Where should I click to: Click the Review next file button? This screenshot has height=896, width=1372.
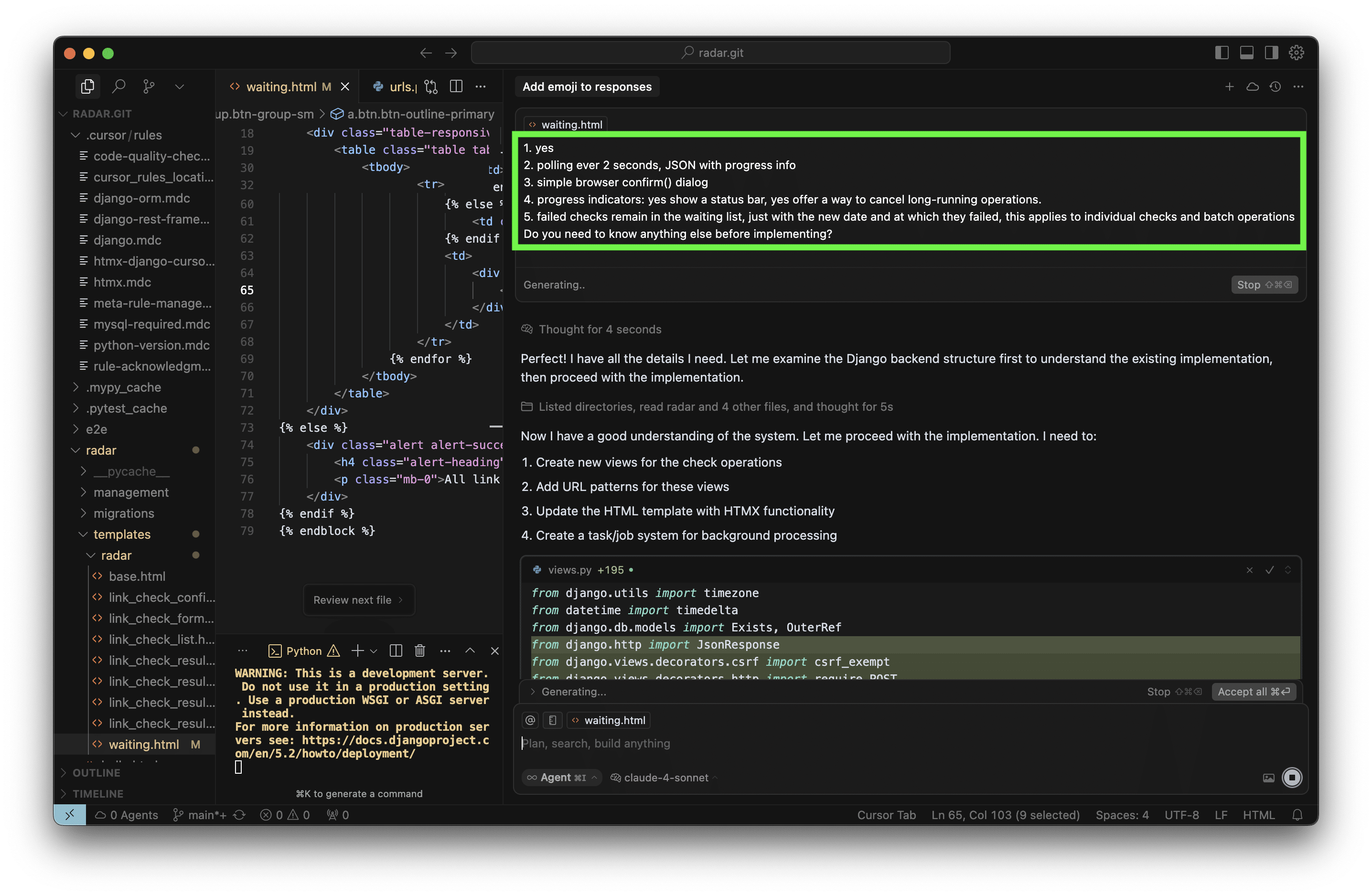pyautogui.click(x=358, y=600)
